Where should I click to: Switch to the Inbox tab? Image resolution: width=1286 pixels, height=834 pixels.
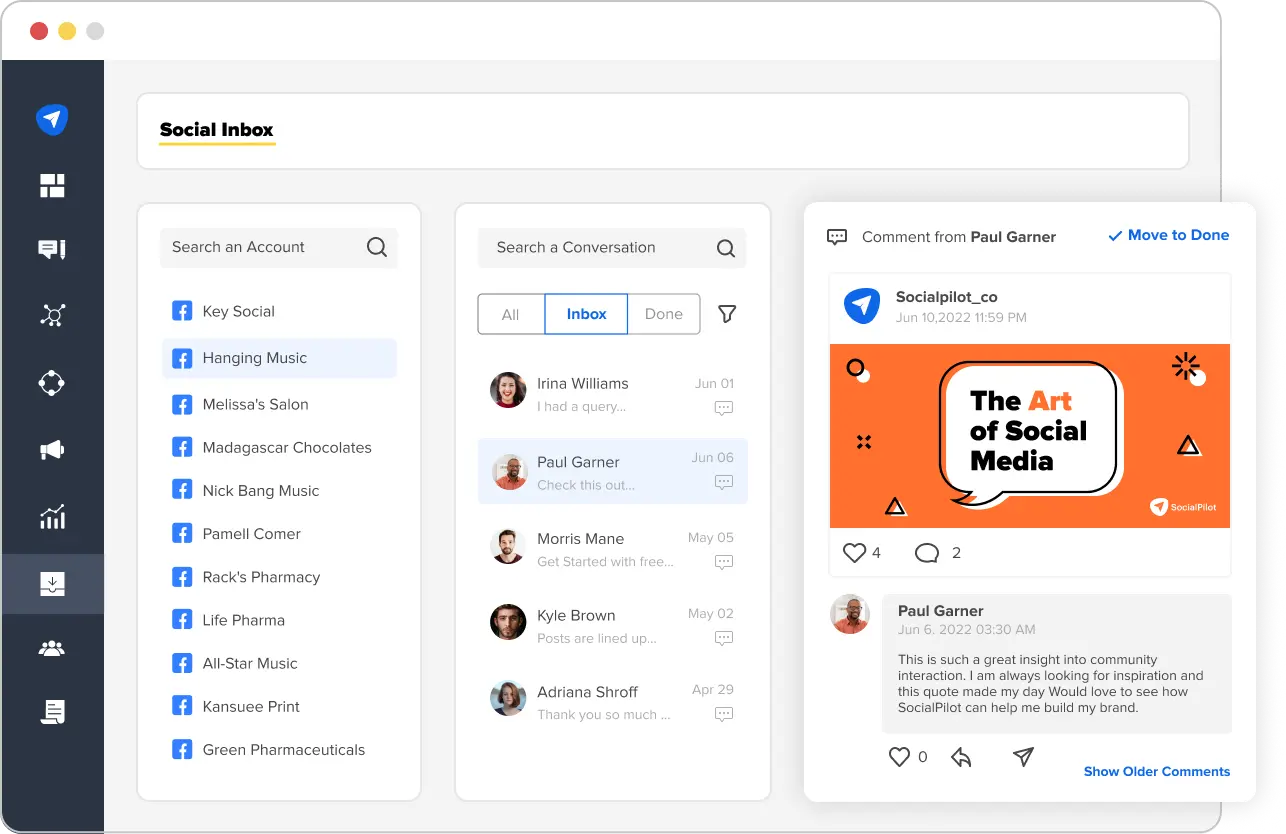click(x=586, y=314)
